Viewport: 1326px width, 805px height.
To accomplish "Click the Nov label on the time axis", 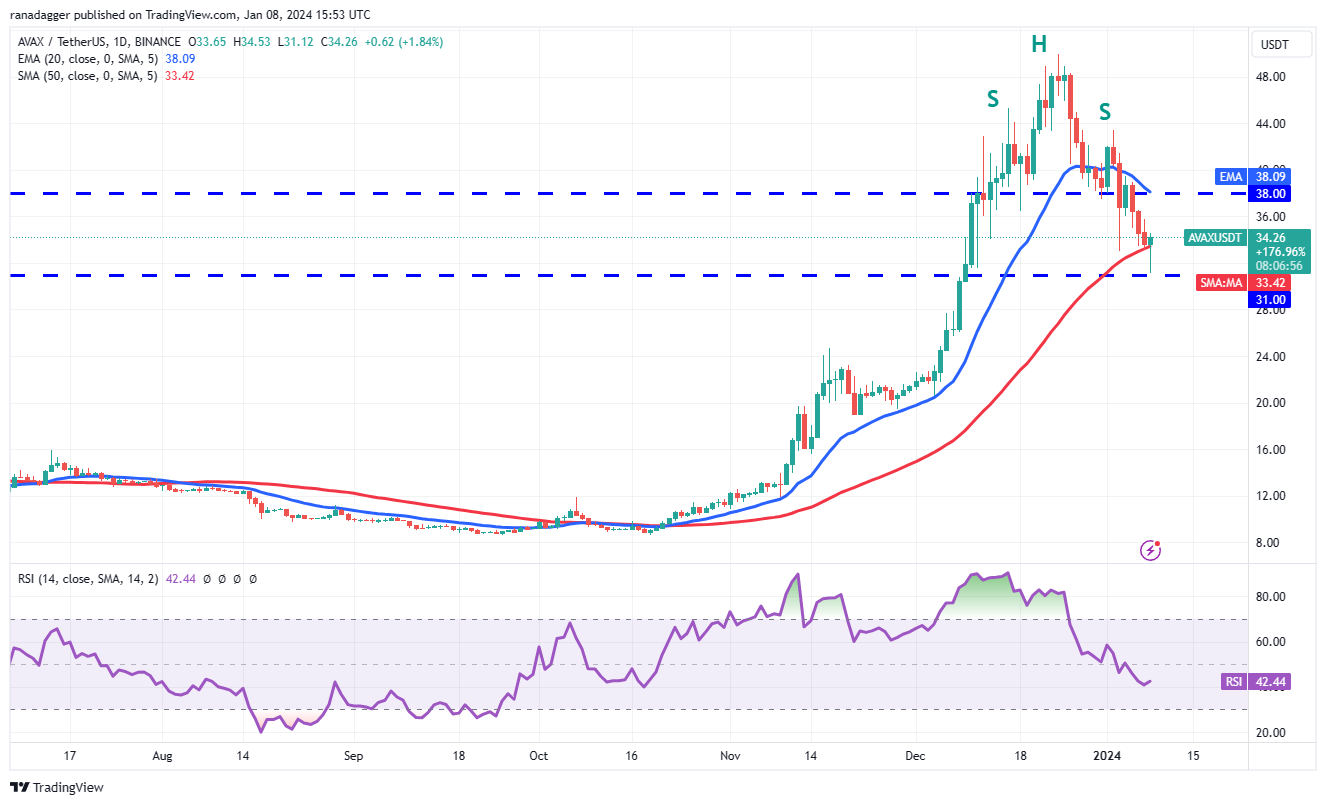I will (x=730, y=755).
